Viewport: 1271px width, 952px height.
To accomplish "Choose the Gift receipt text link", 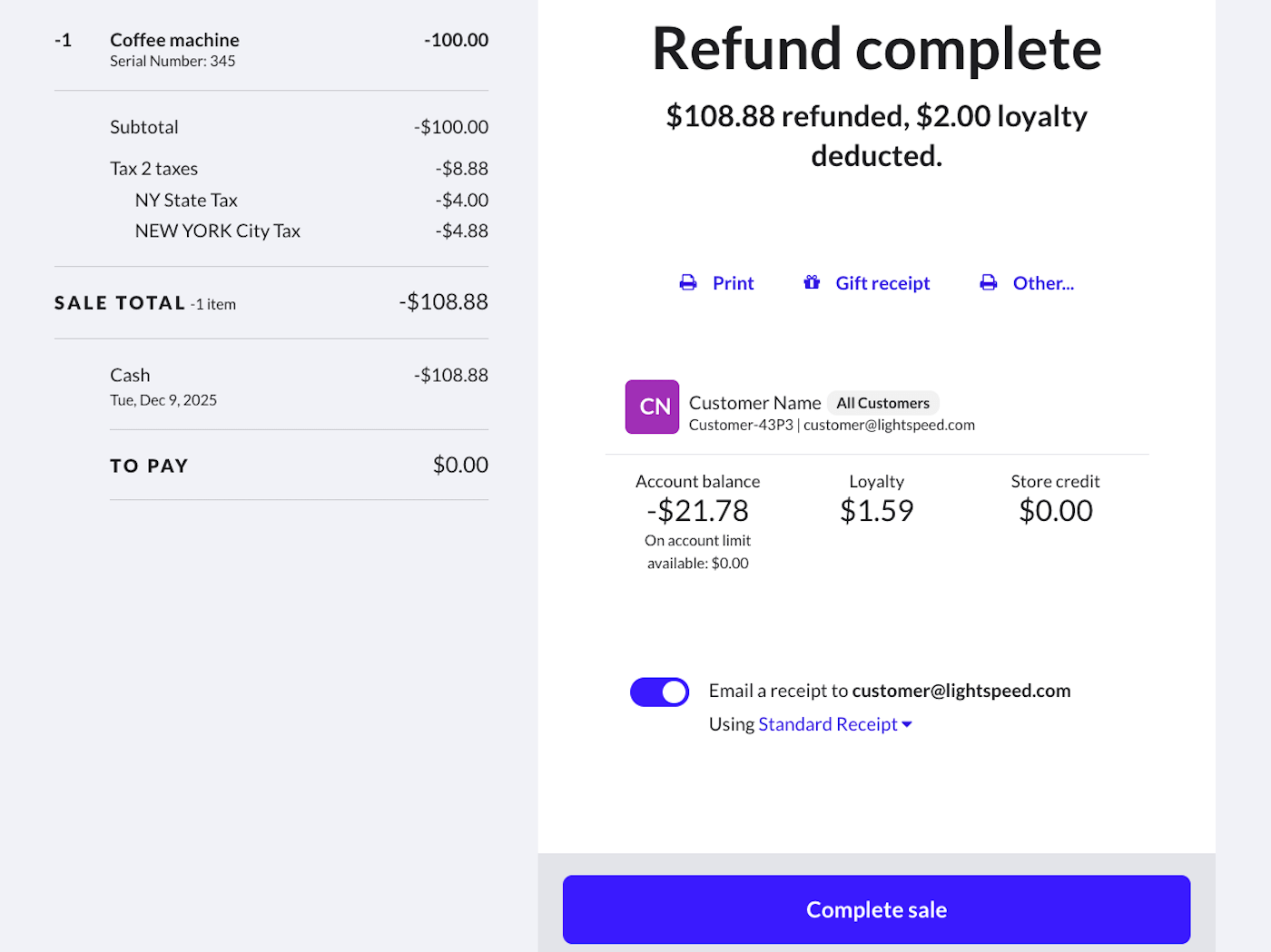I will pos(882,283).
